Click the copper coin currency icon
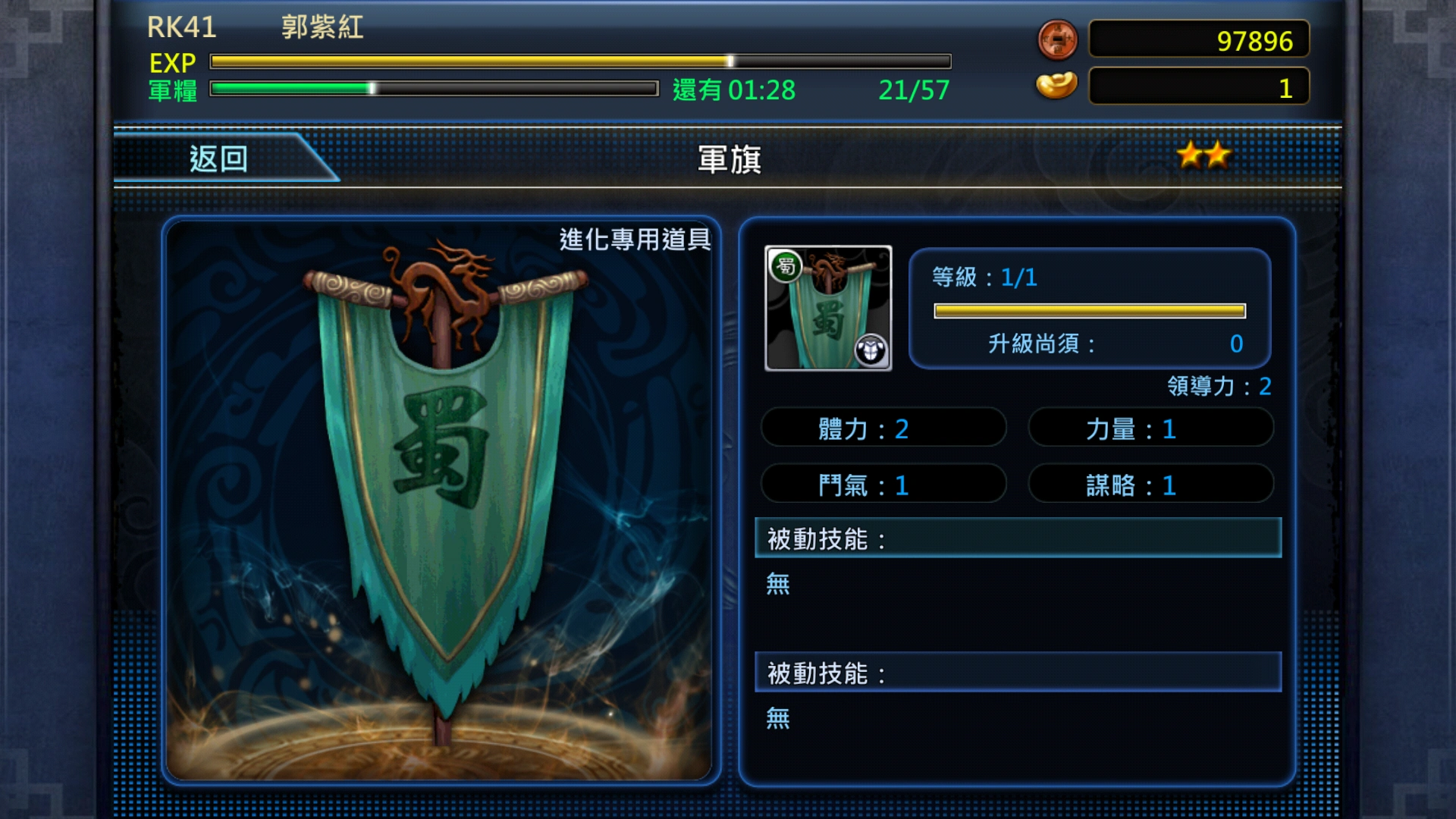Screen dimensions: 1456x819 click(x=1057, y=39)
